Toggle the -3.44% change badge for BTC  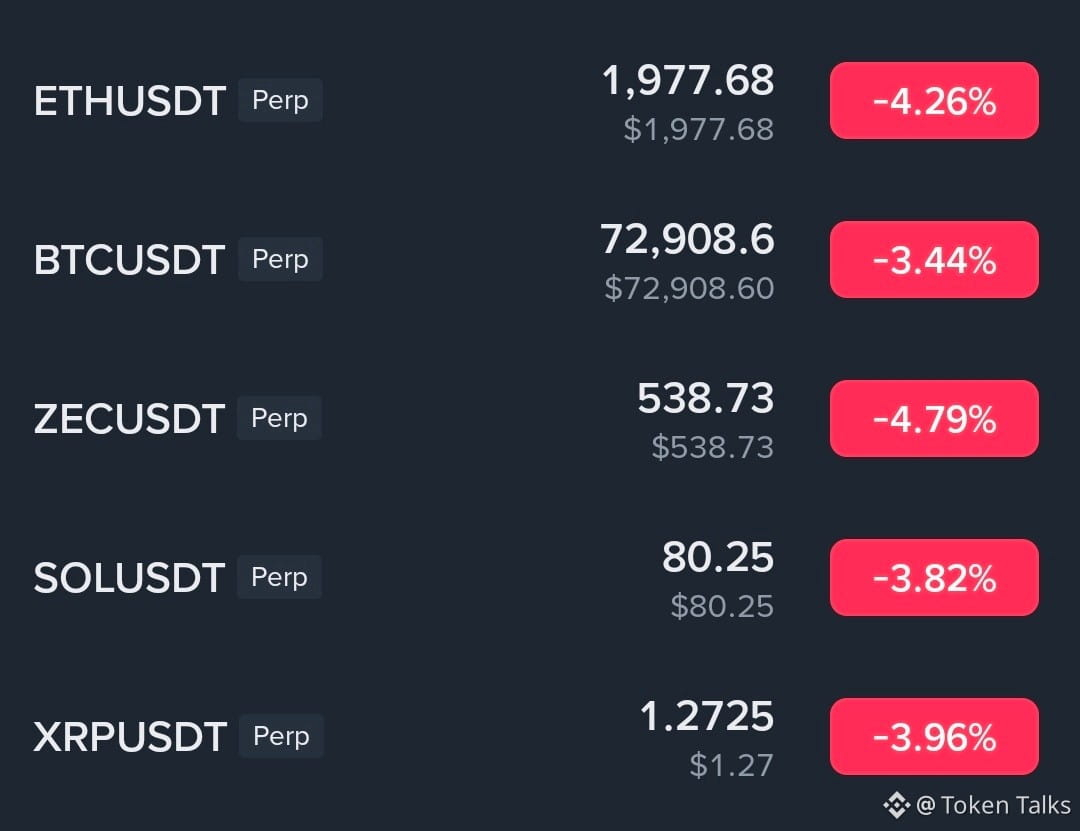pos(934,260)
